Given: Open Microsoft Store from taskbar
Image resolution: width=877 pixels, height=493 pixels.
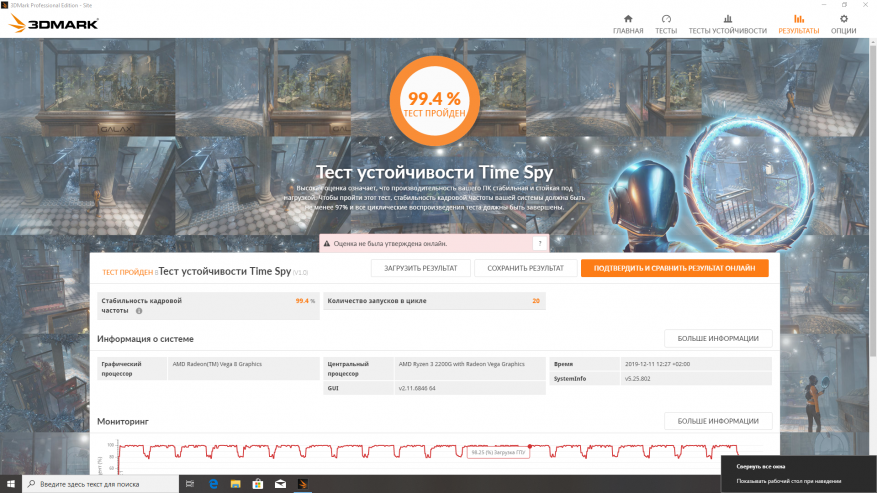Looking at the screenshot, I should pos(258,484).
